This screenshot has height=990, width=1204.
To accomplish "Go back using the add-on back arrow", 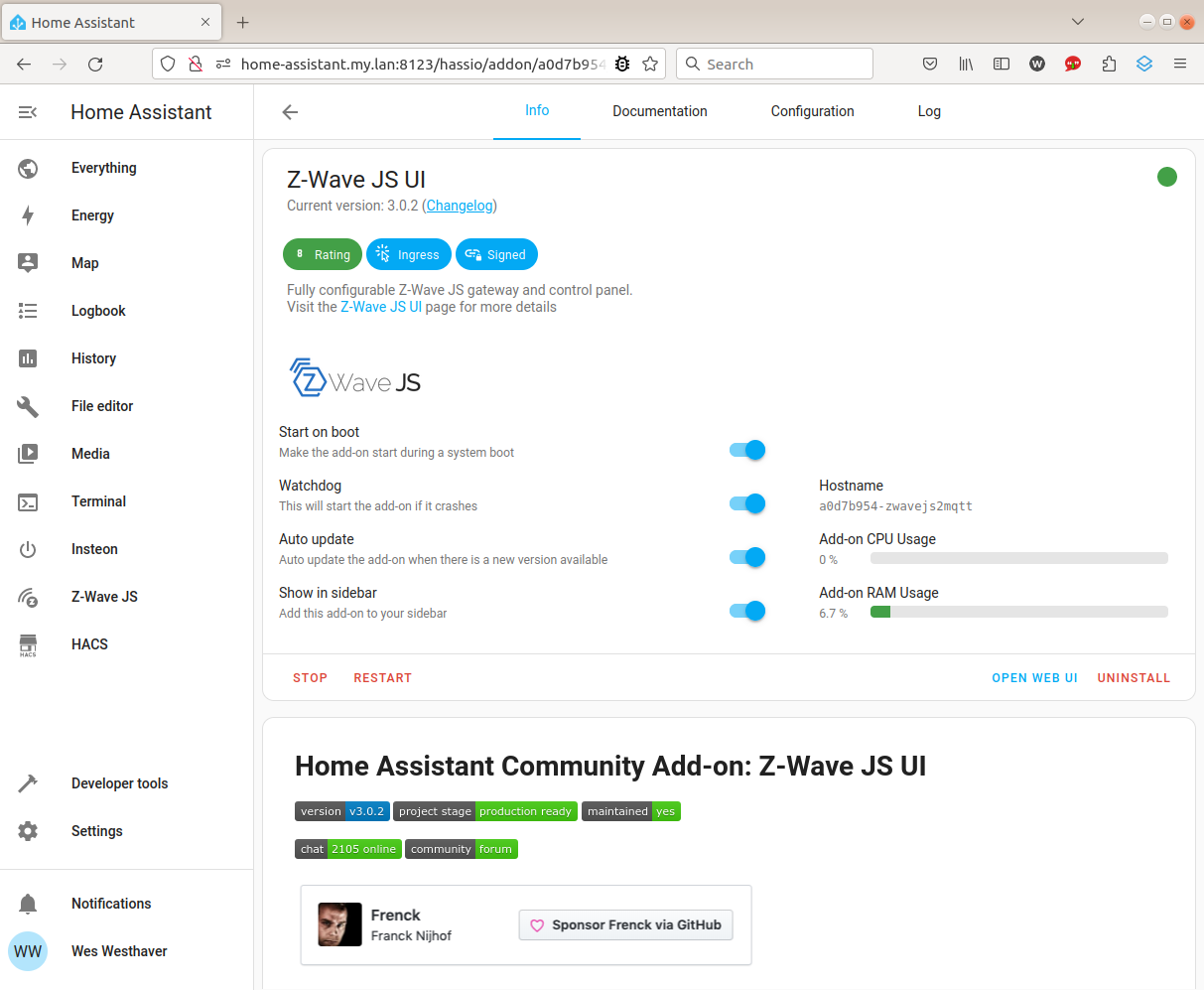I will 290,112.
